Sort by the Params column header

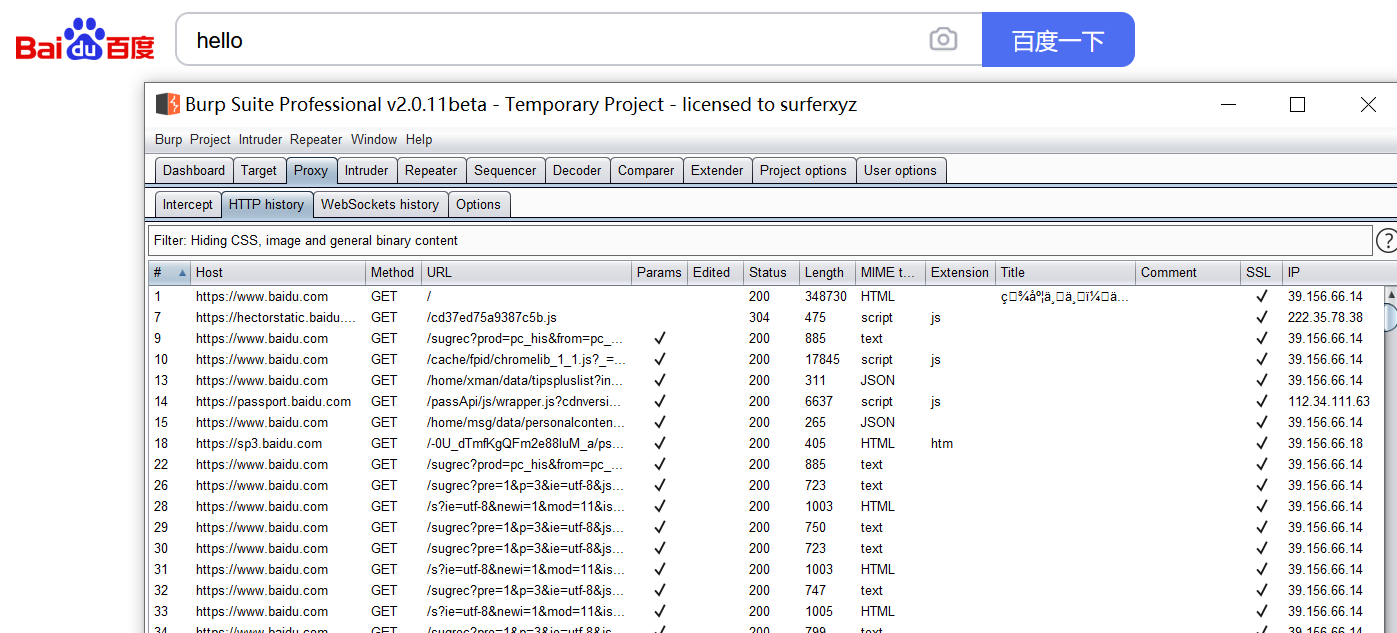(x=659, y=272)
